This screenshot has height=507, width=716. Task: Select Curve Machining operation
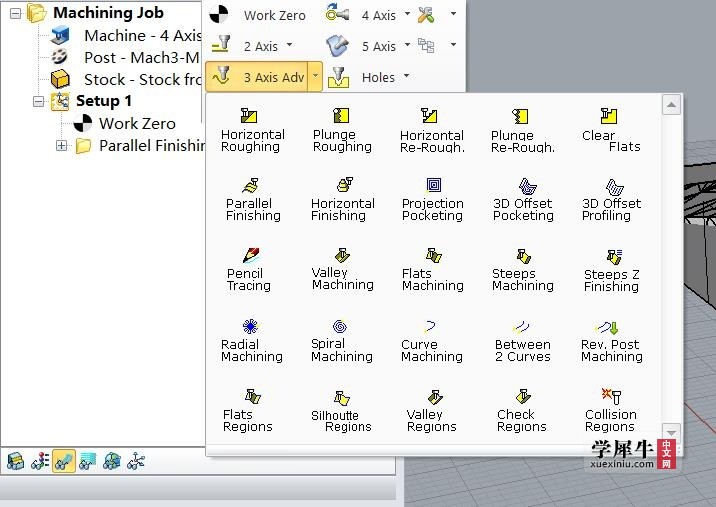click(x=432, y=341)
